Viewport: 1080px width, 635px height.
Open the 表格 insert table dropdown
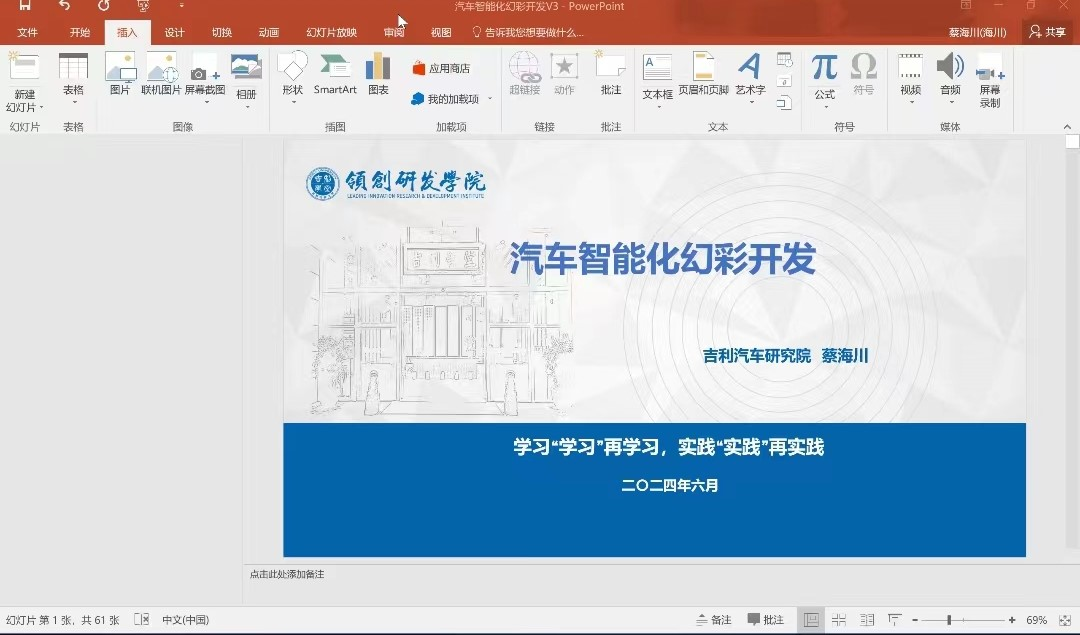(x=73, y=77)
